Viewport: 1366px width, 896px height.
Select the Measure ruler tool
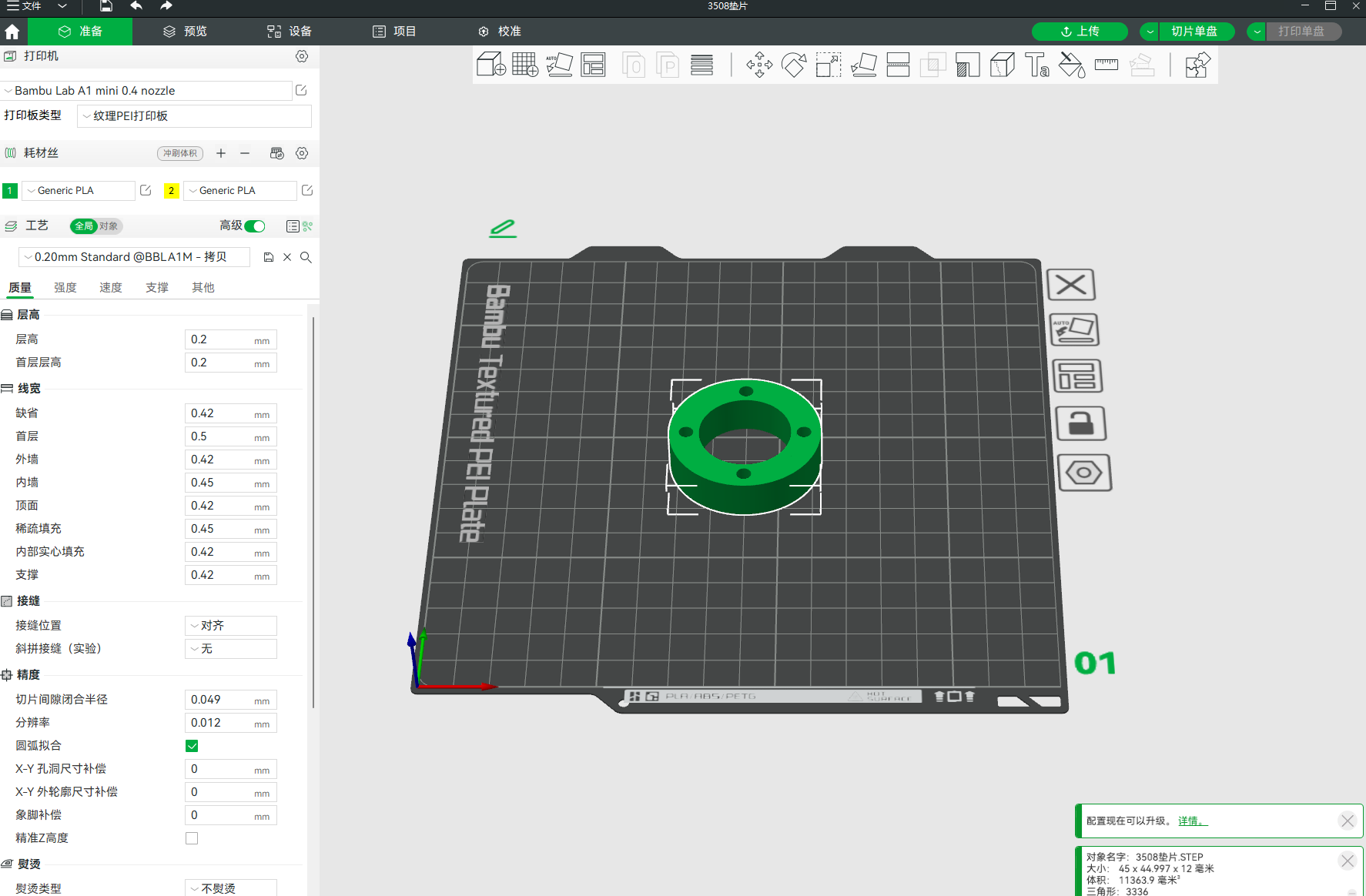click(1107, 65)
